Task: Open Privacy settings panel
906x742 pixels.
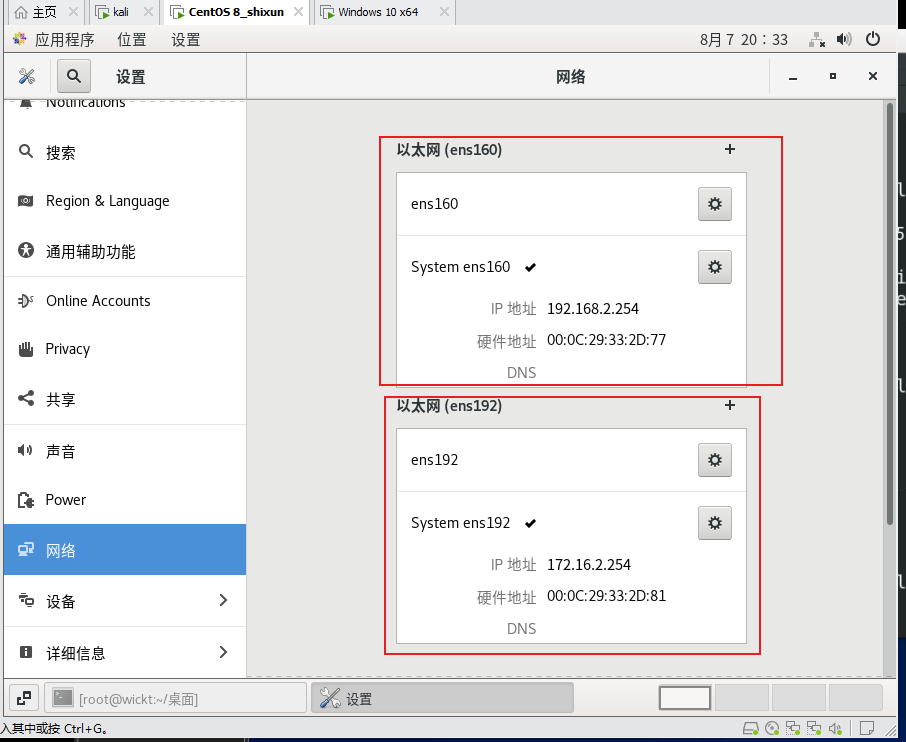Action: pos(125,349)
